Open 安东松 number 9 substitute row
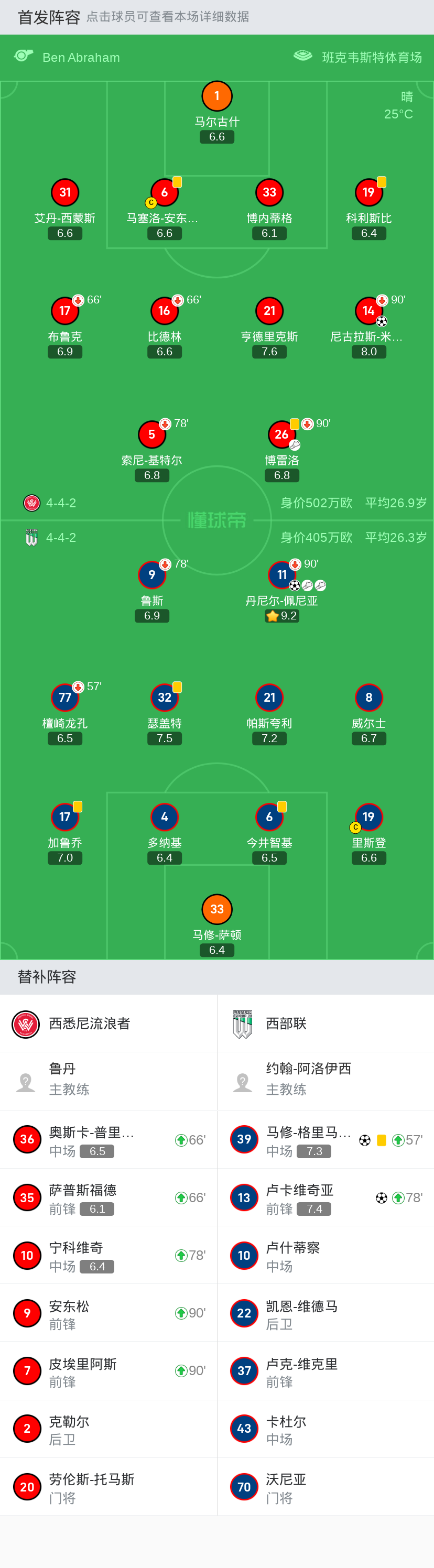The height and width of the screenshot is (1568, 434). click(x=108, y=1313)
